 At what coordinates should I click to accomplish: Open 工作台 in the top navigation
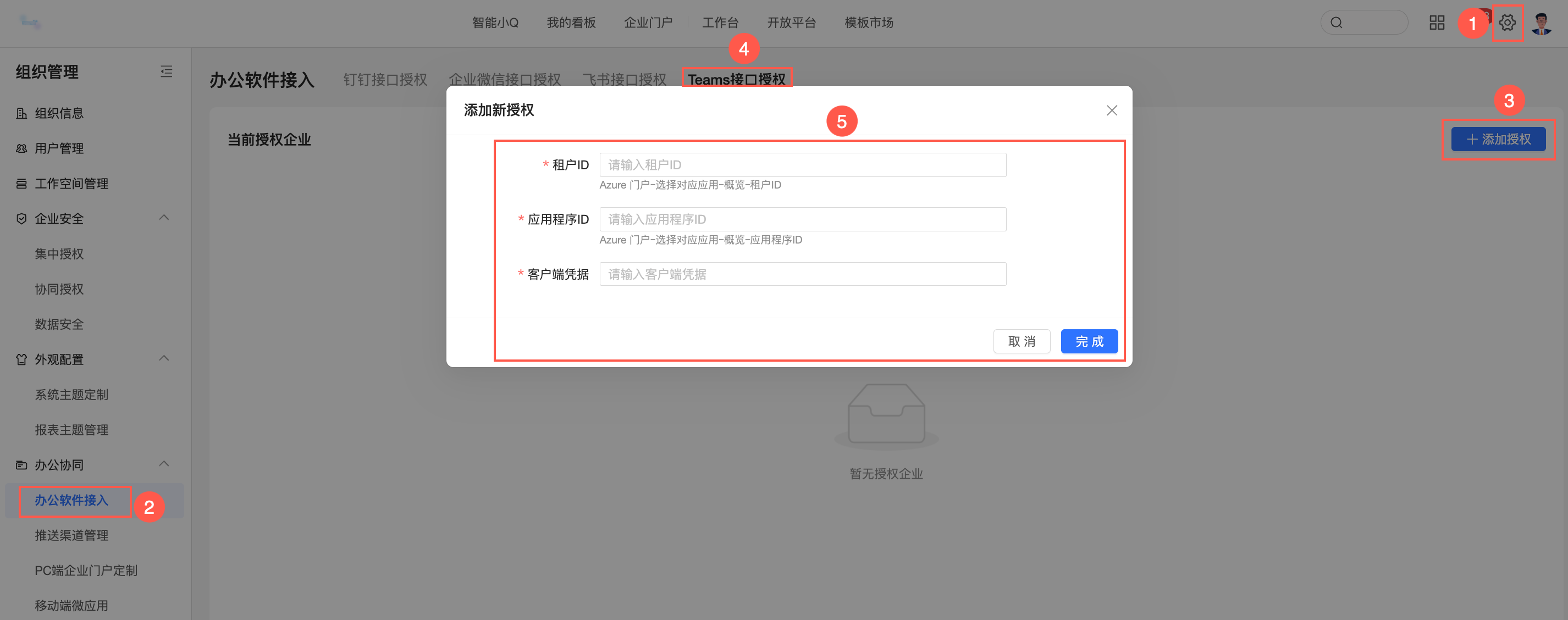pyautogui.click(x=720, y=23)
